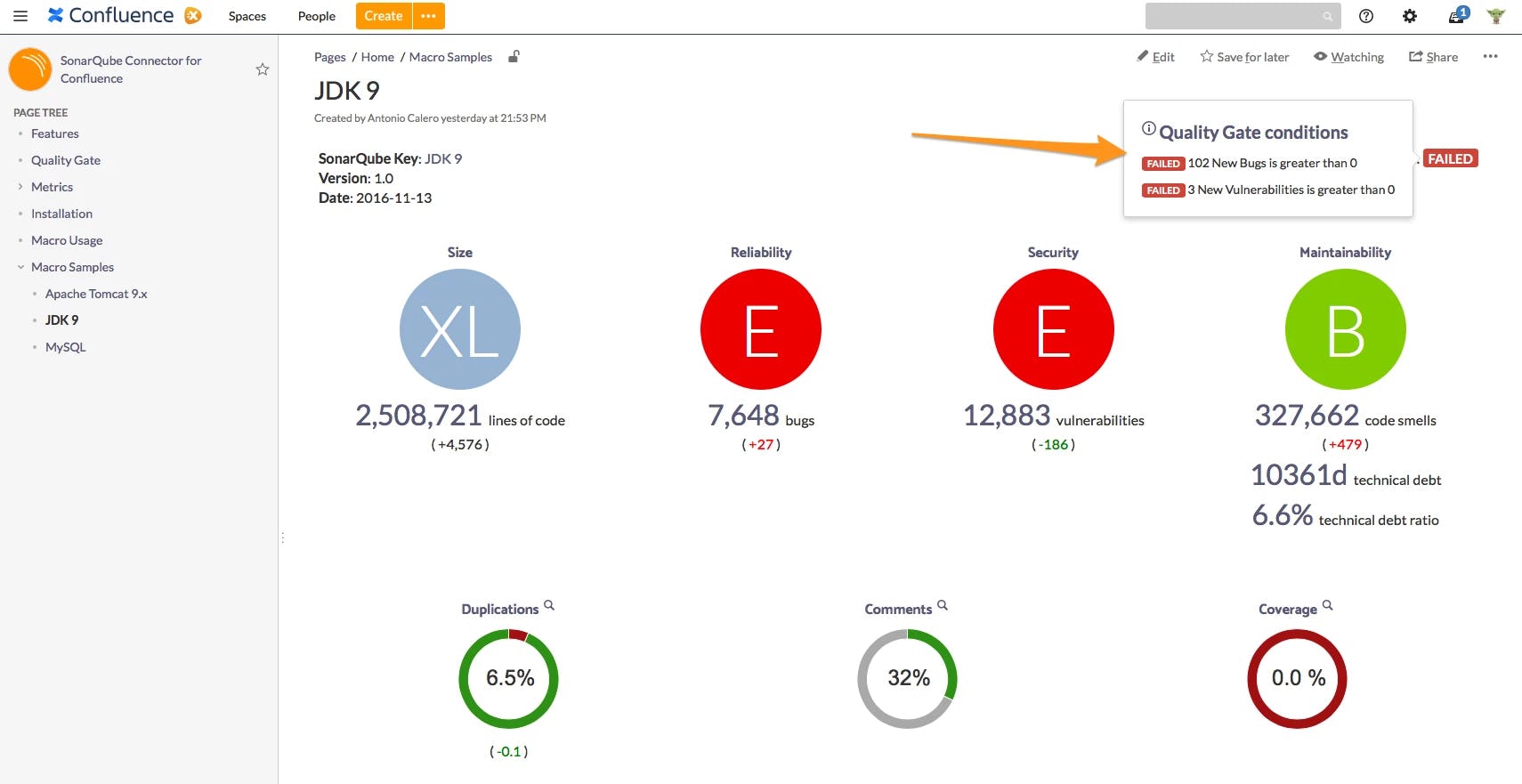Open Installation page in tree
Screen dimensions: 1522x784
click(x=61, y=214)
